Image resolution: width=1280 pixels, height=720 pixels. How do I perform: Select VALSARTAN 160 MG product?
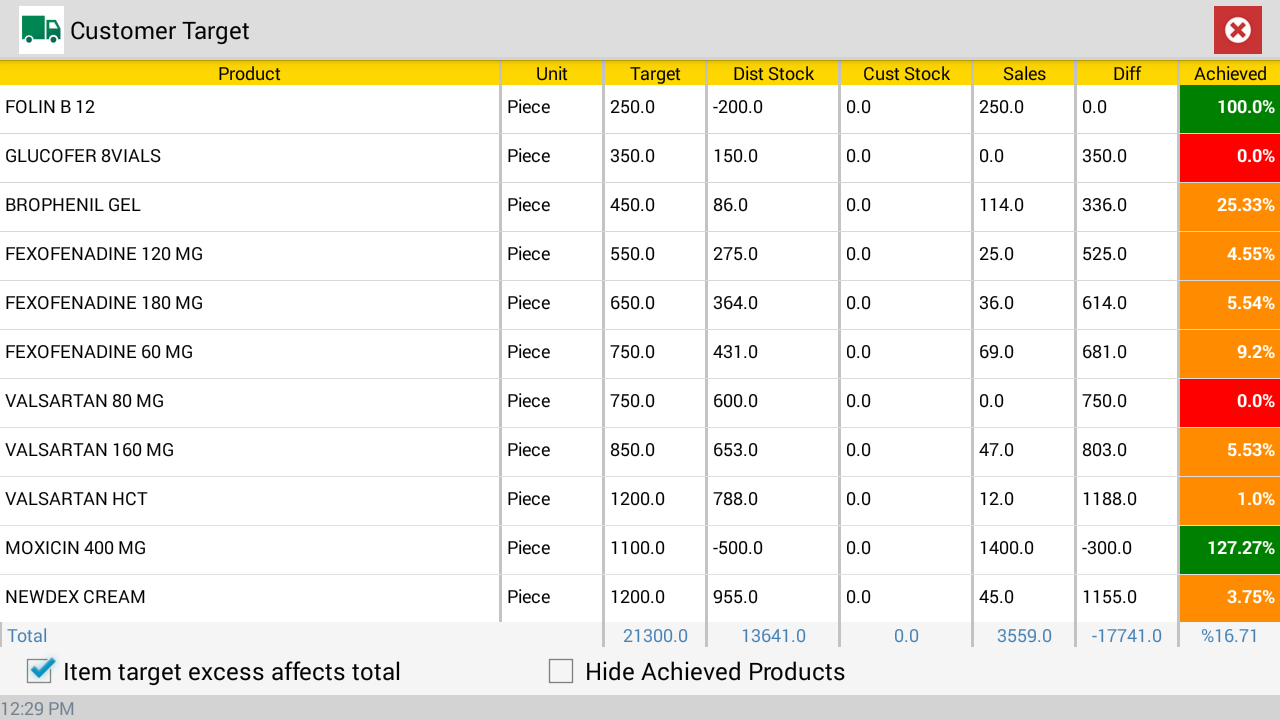point(640,452)
